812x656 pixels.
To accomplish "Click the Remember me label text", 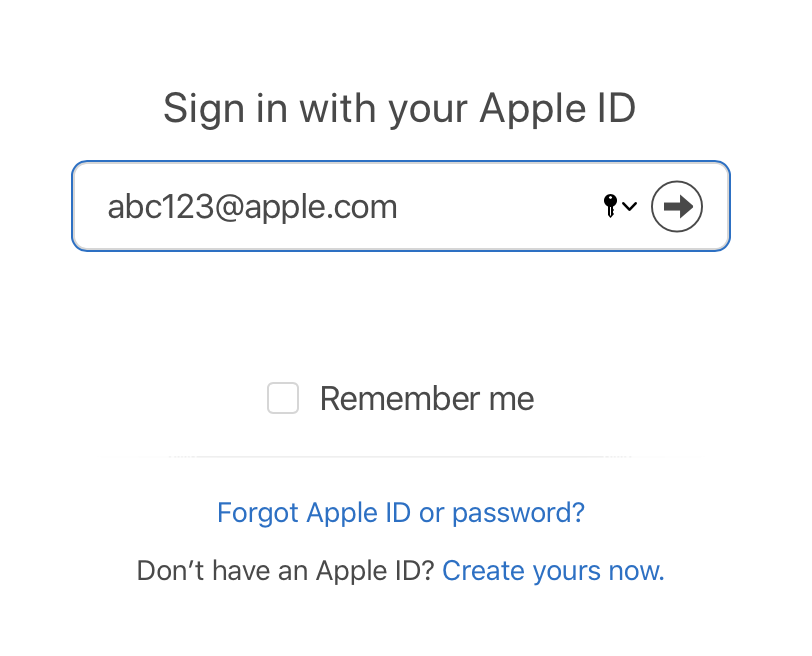I will point(427,399).
